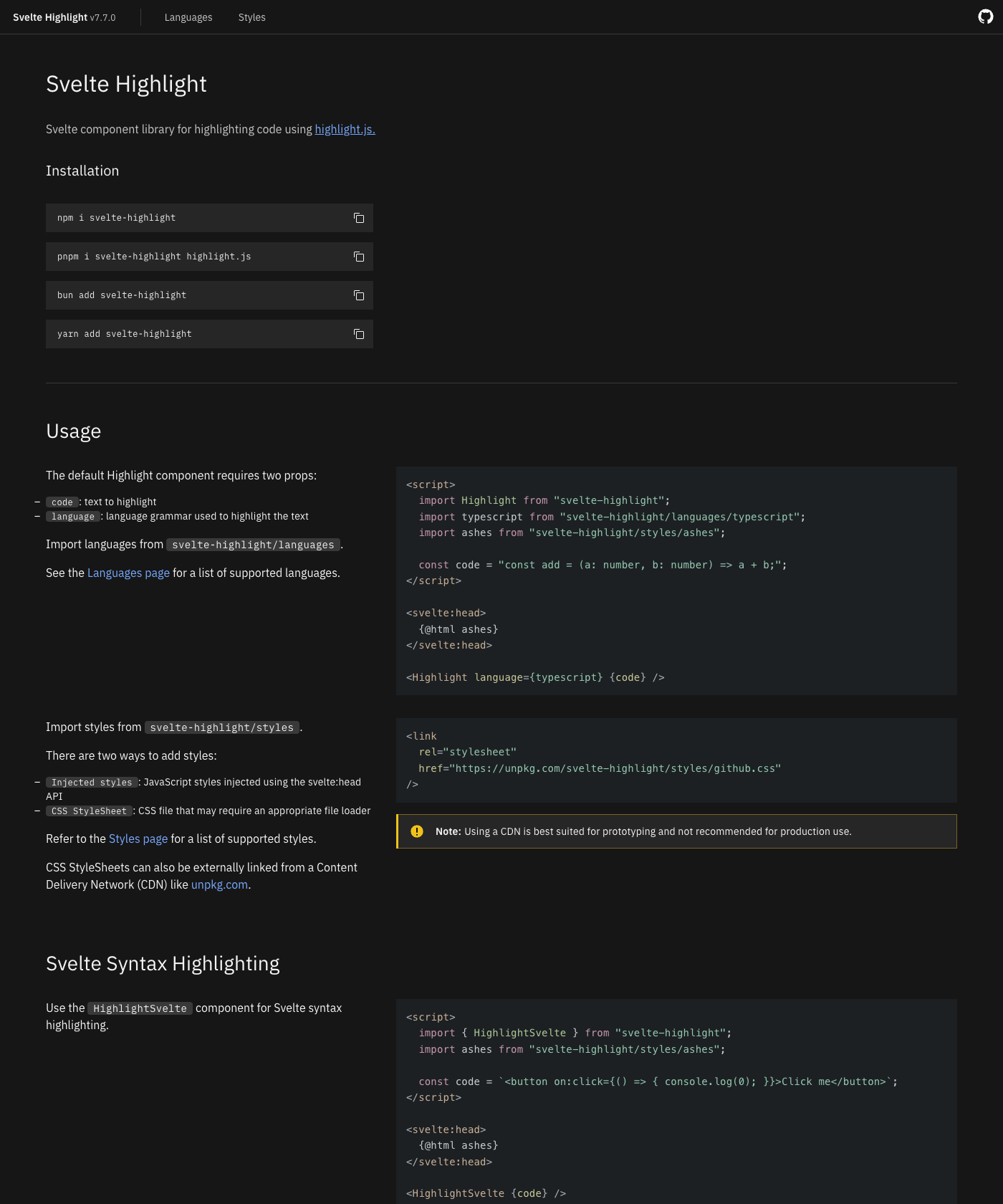This screenshot has width=1003, height=1204.
Task: Click the button on:click code line
Action: coord(658,1081)
